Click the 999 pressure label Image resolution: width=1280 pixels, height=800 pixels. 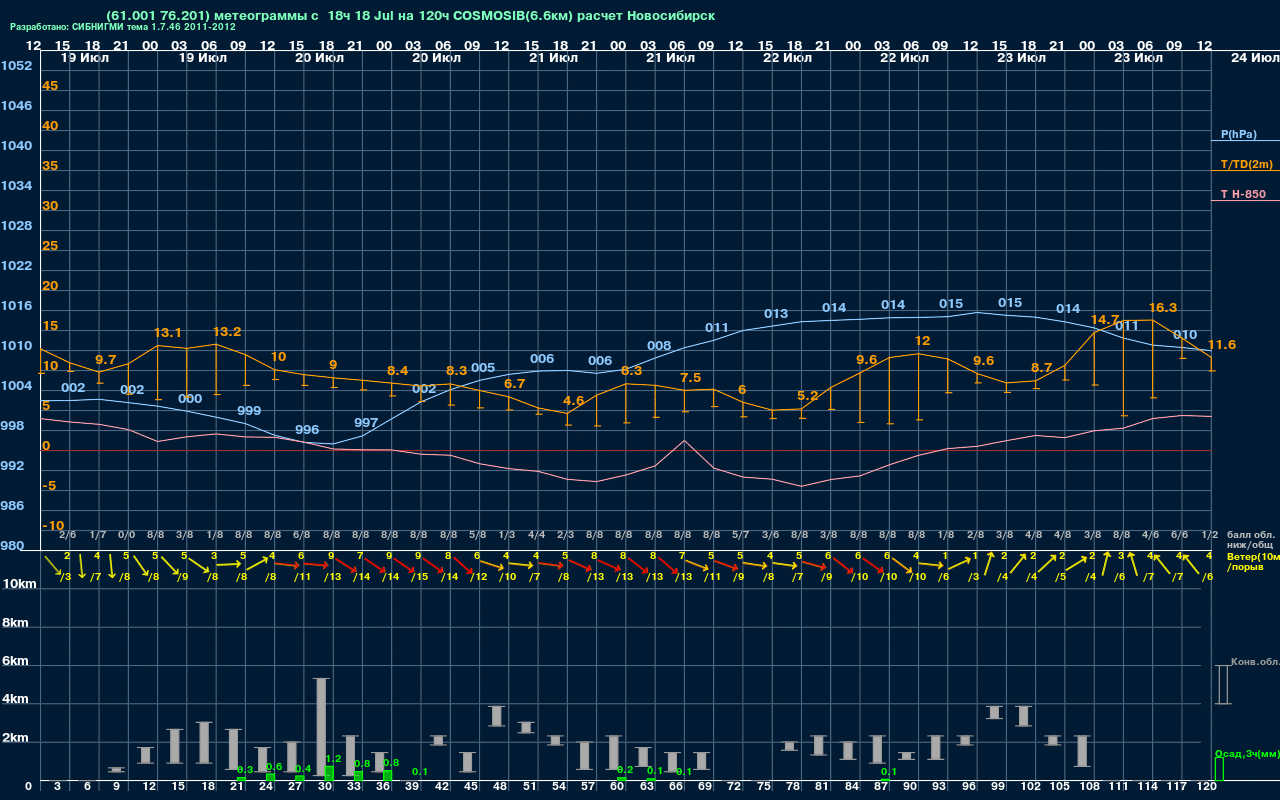tap(249, 411)
